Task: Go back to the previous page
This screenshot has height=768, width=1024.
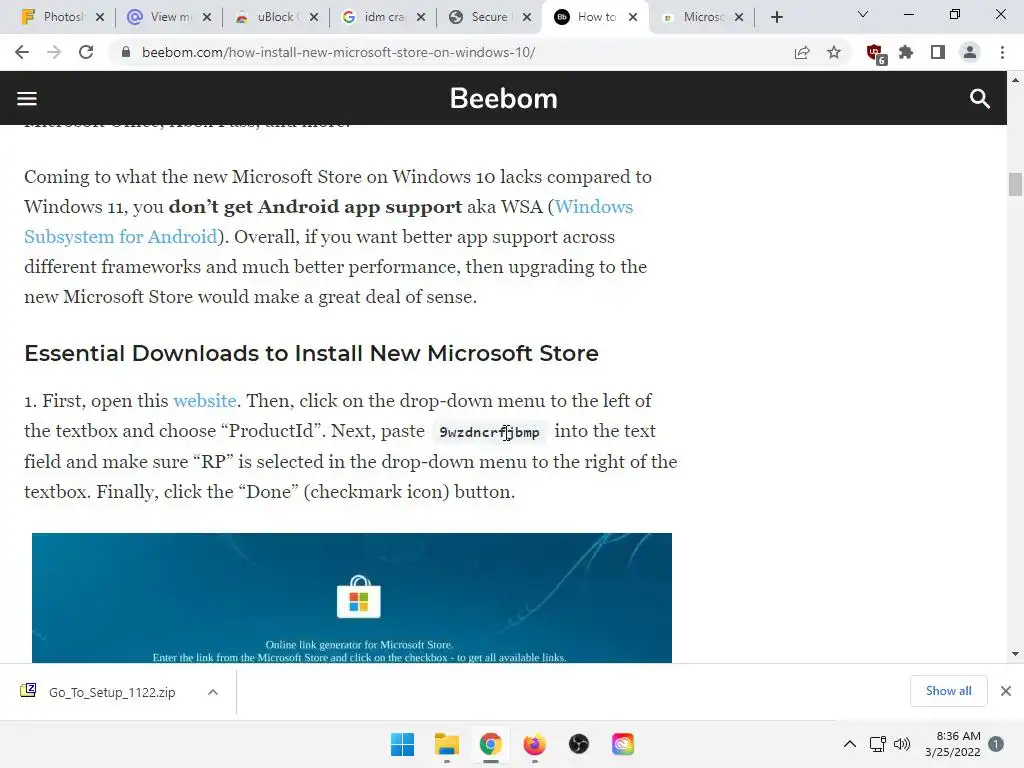Action: click(22, 52)
